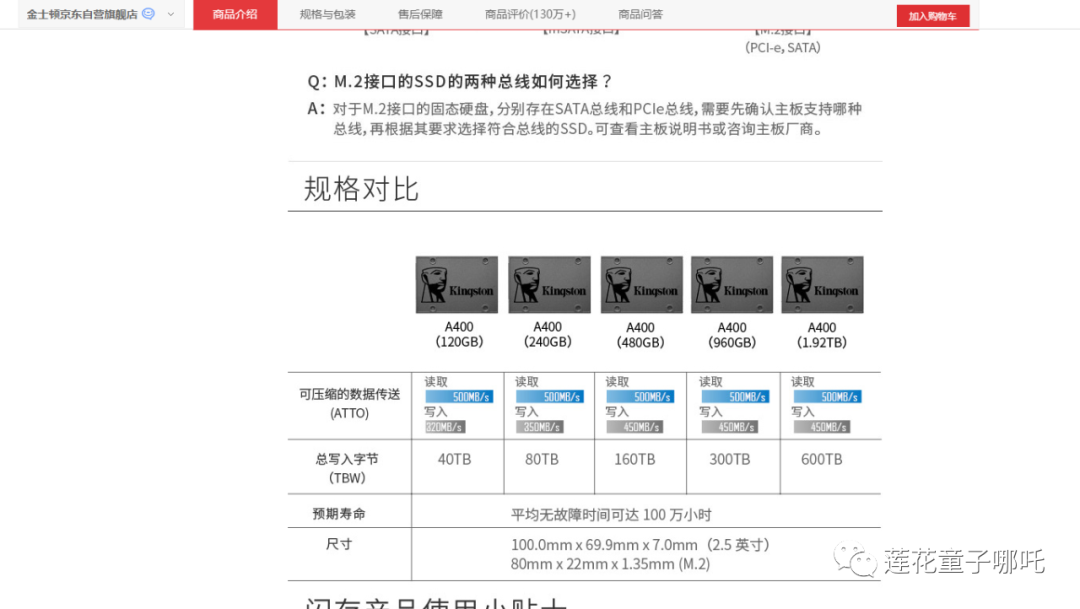Click the 80mm x 22mm x 1.35mm (M.2) line

tap(610, 564)
